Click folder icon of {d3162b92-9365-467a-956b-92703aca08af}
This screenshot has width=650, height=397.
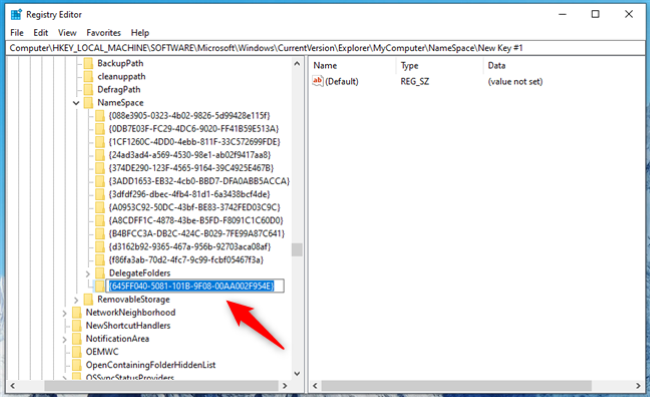pyautogui.click(x=100, y=247)
